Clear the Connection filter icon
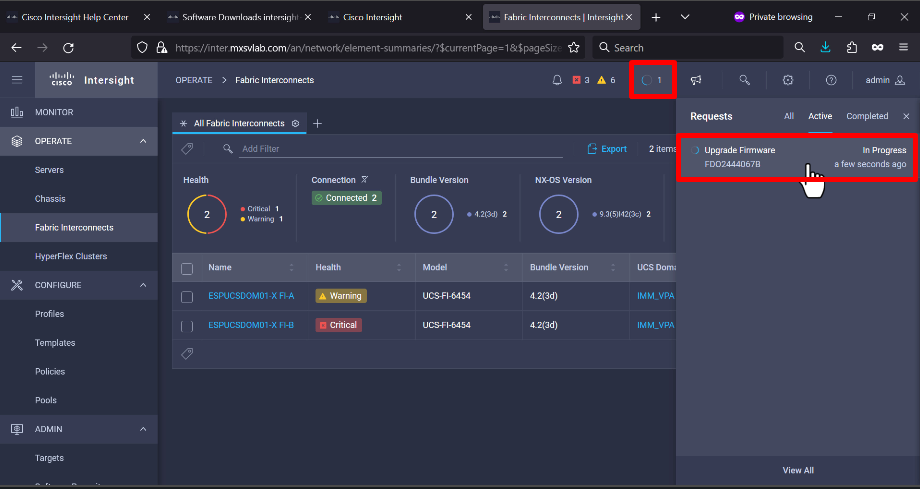920x489 pixels. point(364,180)
